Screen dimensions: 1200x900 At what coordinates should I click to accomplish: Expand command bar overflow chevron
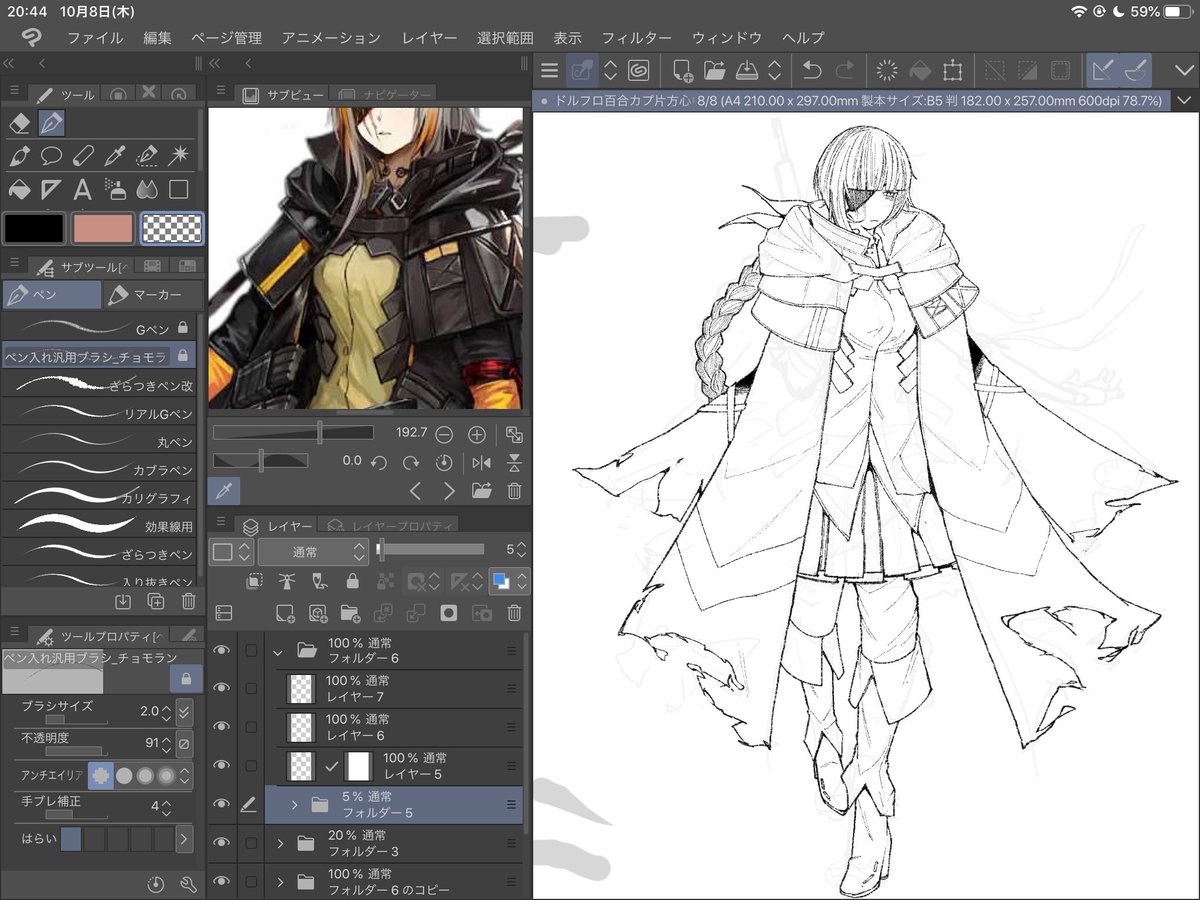pyautogui.click(x=1184, y=70)
